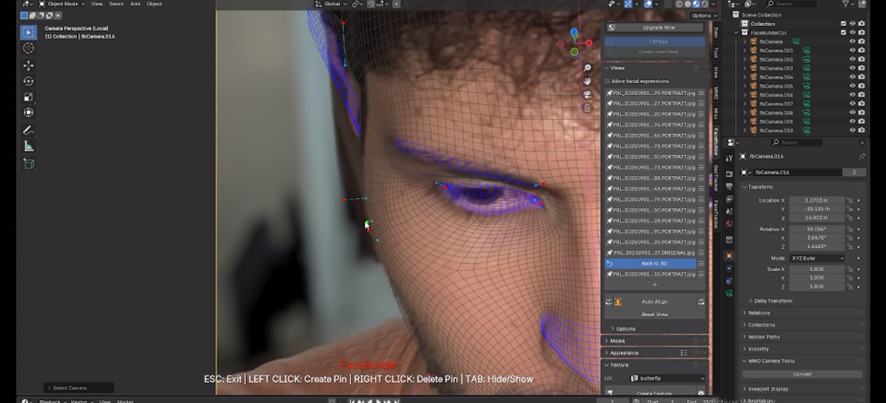Open the Select menu in header
This screenshot has width=886, height=403.
[x=116, y=4]
